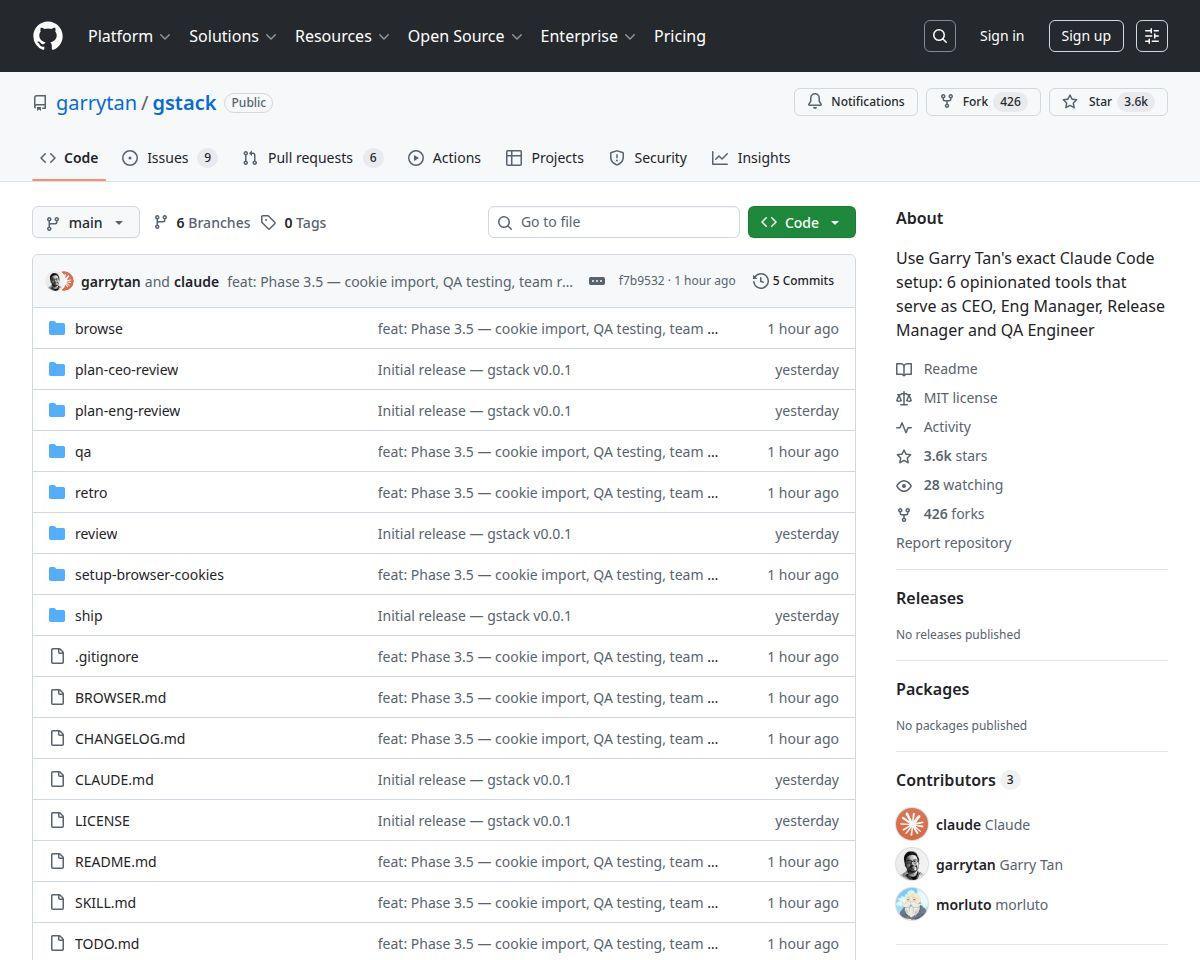Click the qa folder icon

(57, 451)
